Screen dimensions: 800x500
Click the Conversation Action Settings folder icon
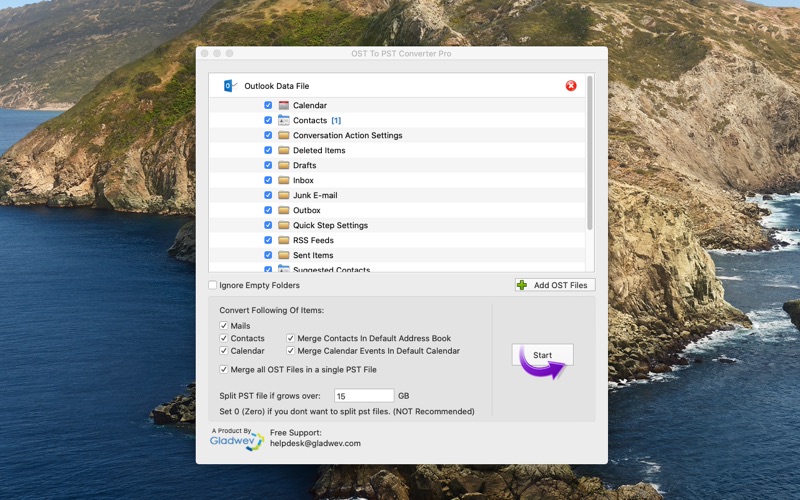(x=284, y=135)
